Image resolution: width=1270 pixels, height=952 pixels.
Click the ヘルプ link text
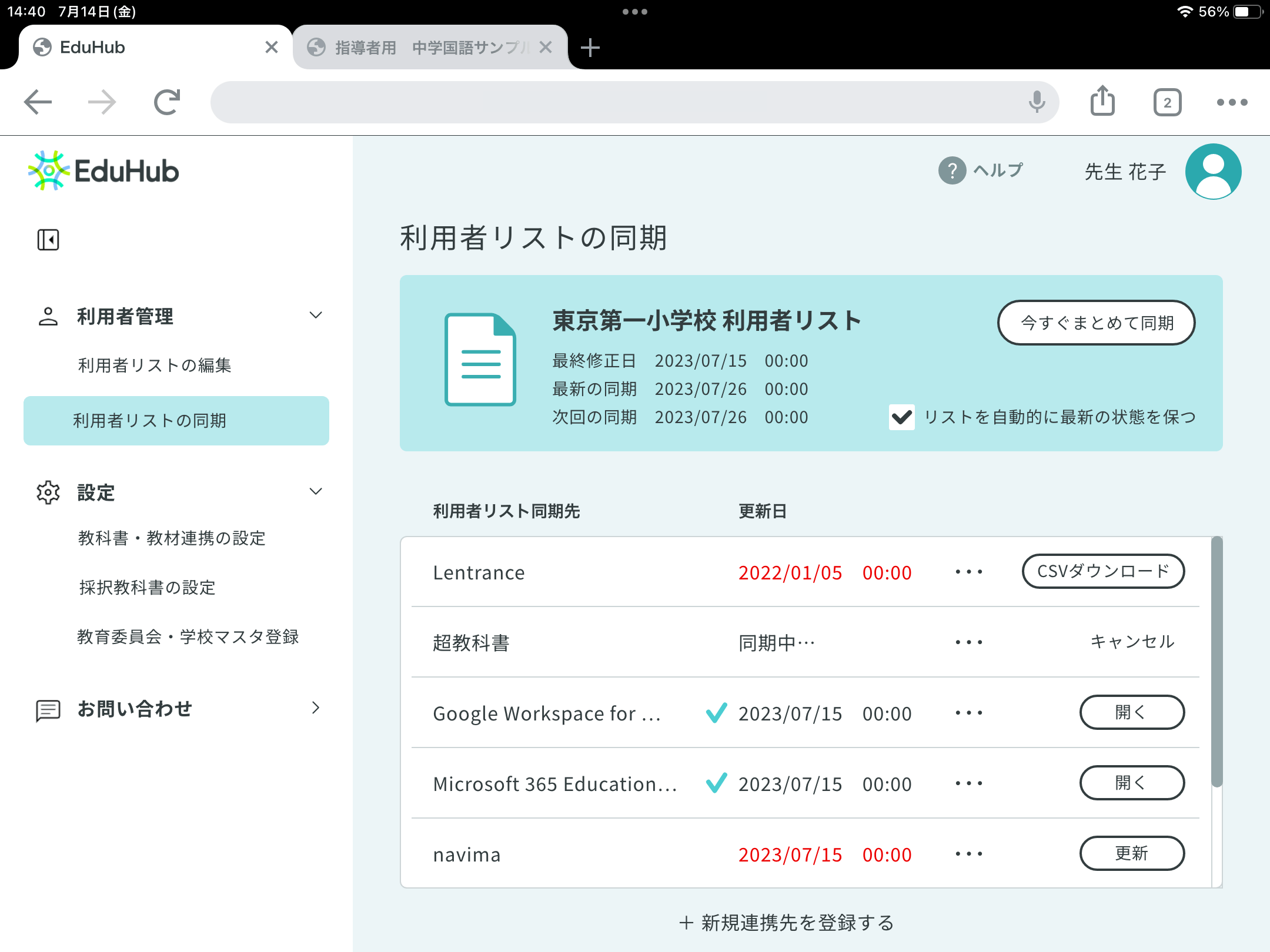[x=998, y=170]
